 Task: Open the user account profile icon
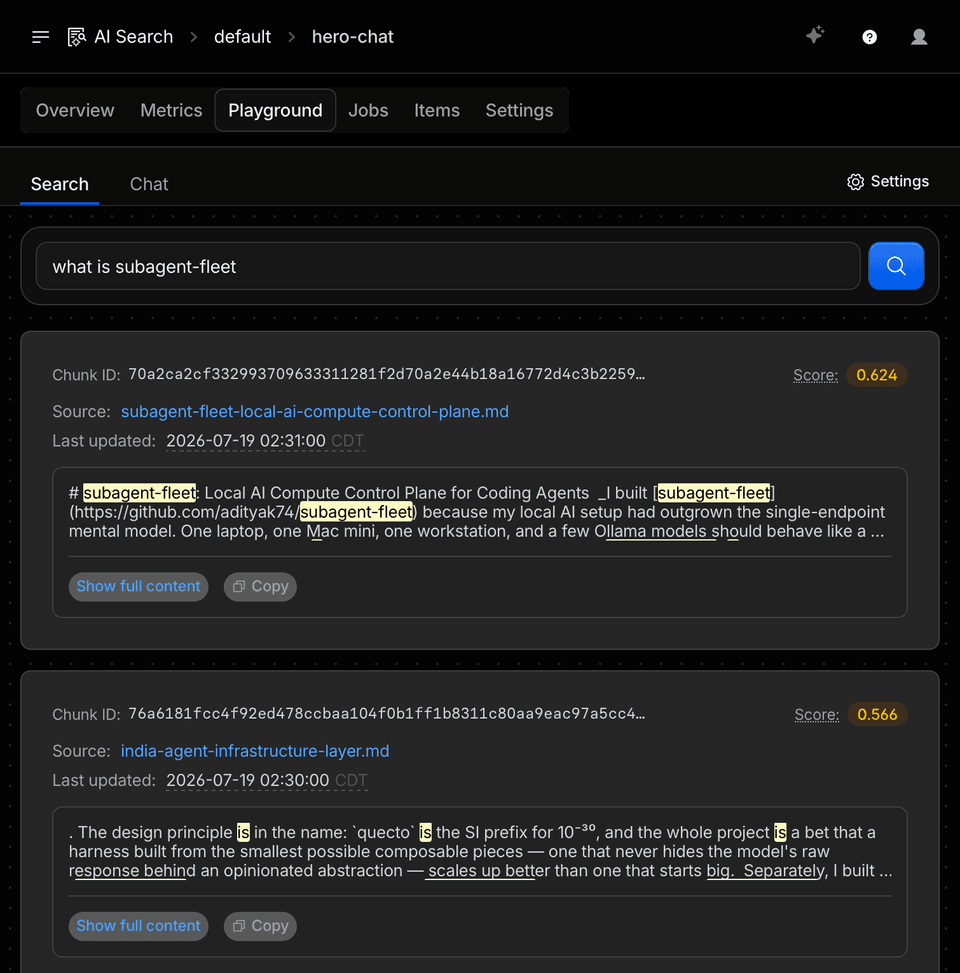pyautogui.click(x=919, y=37)
